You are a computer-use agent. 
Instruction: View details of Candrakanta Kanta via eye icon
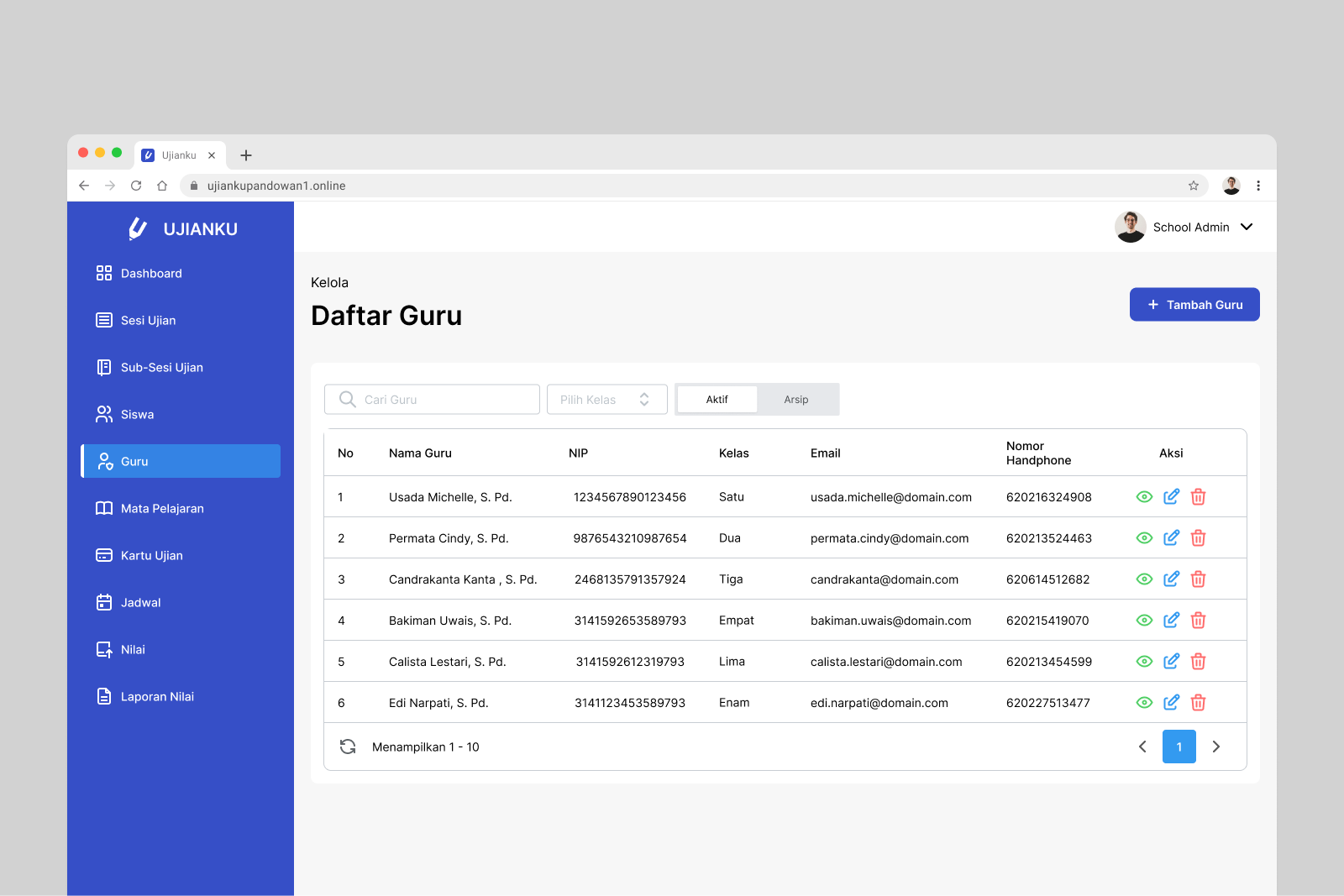point(1144,579)
